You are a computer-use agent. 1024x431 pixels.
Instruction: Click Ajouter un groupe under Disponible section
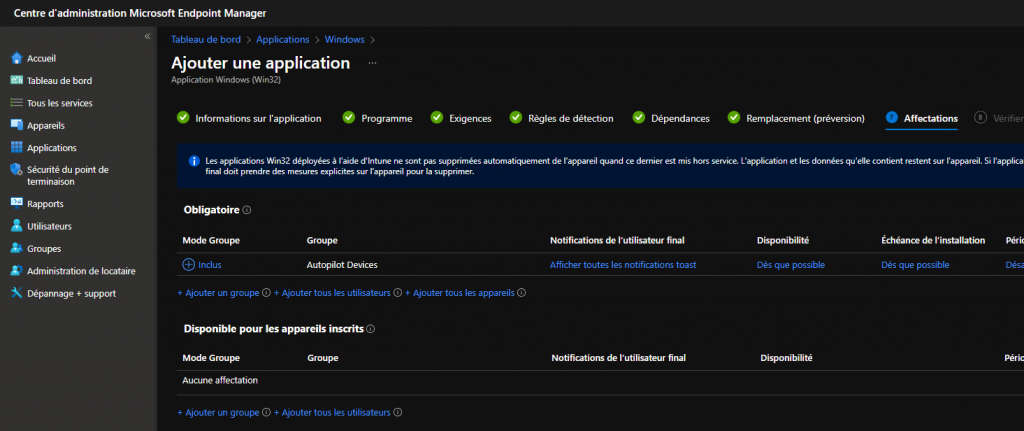click(x=218, y=413)
